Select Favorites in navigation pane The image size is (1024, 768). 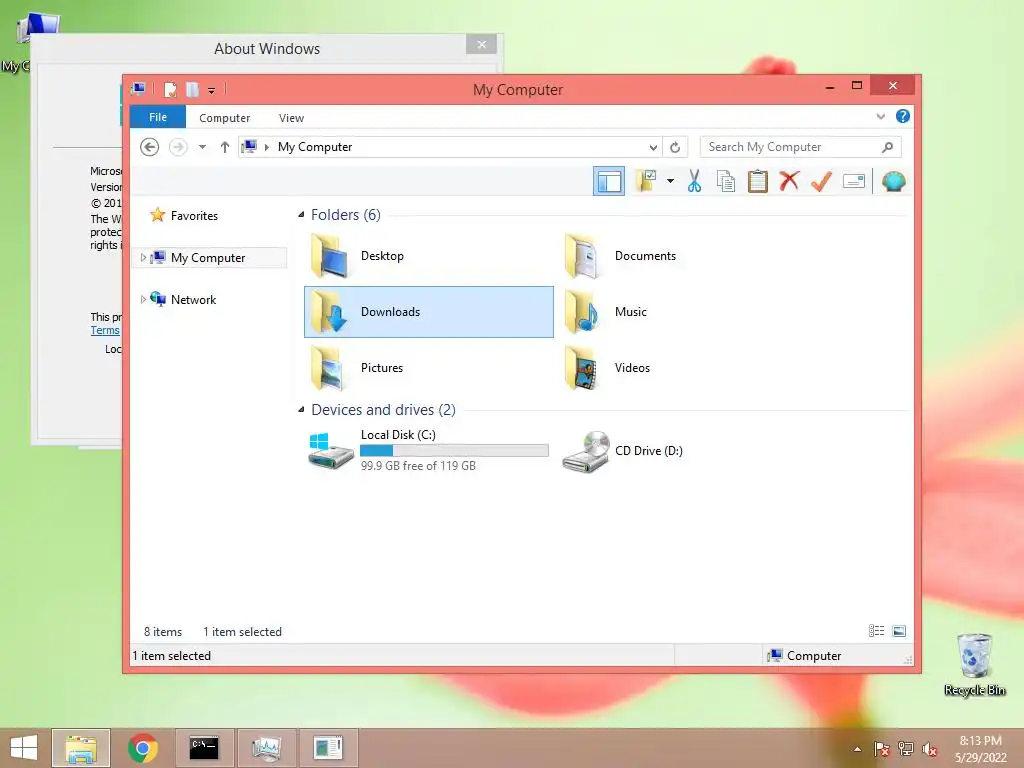[x=194, y=216]
